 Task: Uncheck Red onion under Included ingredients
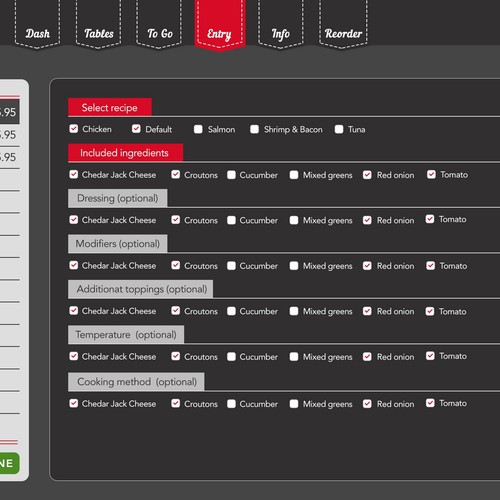(367, 175)
